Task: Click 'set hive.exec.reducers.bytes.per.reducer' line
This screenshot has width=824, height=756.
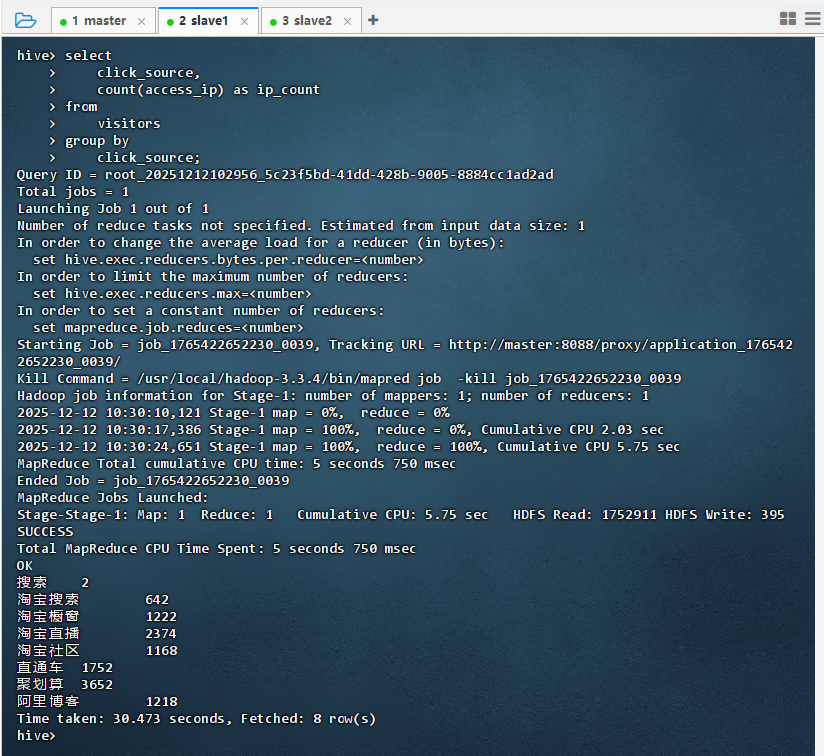Action: 228,260
